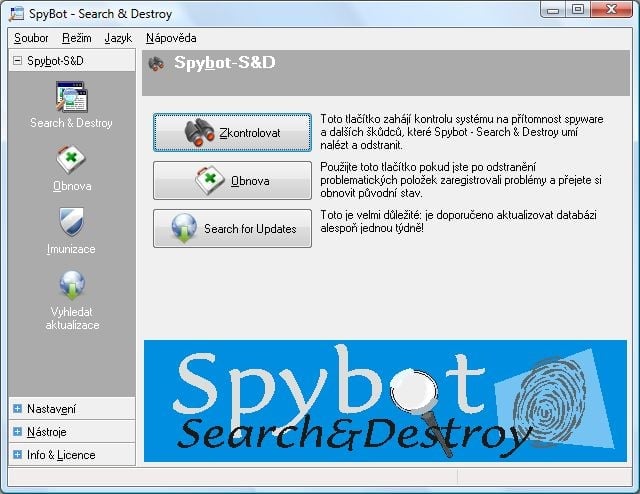
Task: Open the Search & Destroy sidebar icon
Action: (x=71, y=96)
